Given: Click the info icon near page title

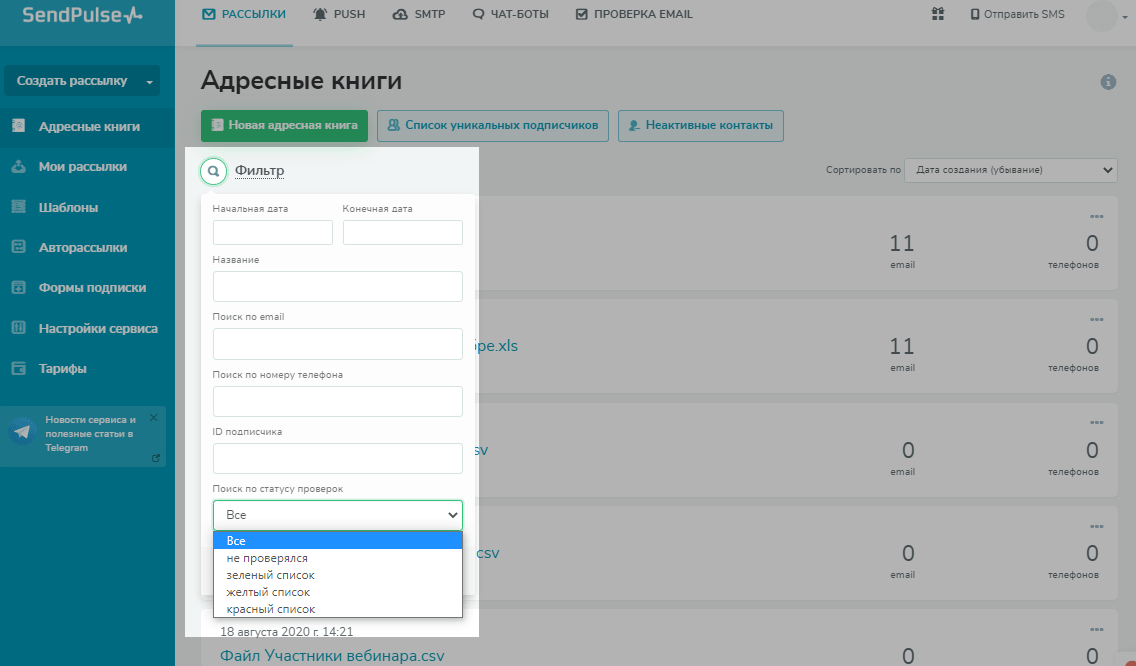Looking at the screenshot, I should pyautogui.click(x=1108, y=82).
